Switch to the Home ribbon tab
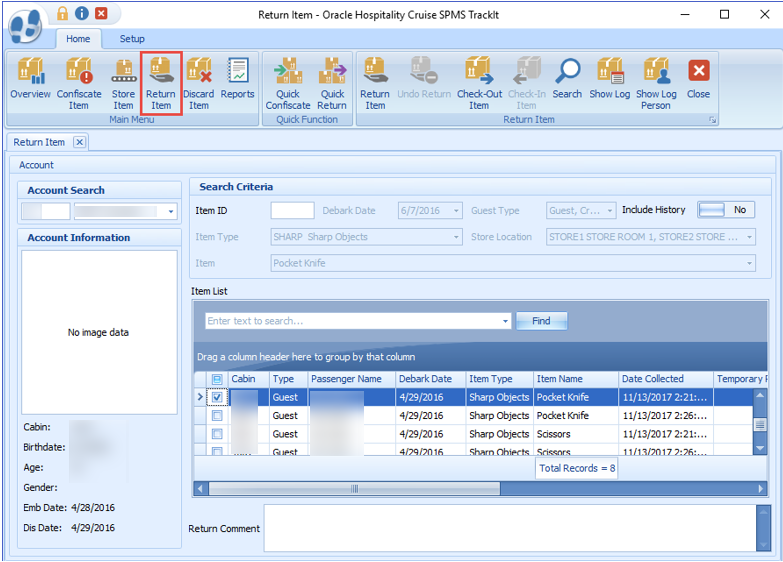The width and height of the screenshot is (783, 562). pyautogui.click(x=78, y=38)
